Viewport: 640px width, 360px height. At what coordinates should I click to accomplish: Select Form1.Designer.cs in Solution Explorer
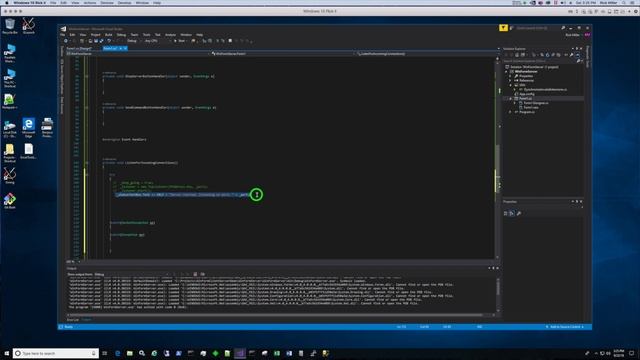point(536,103)
